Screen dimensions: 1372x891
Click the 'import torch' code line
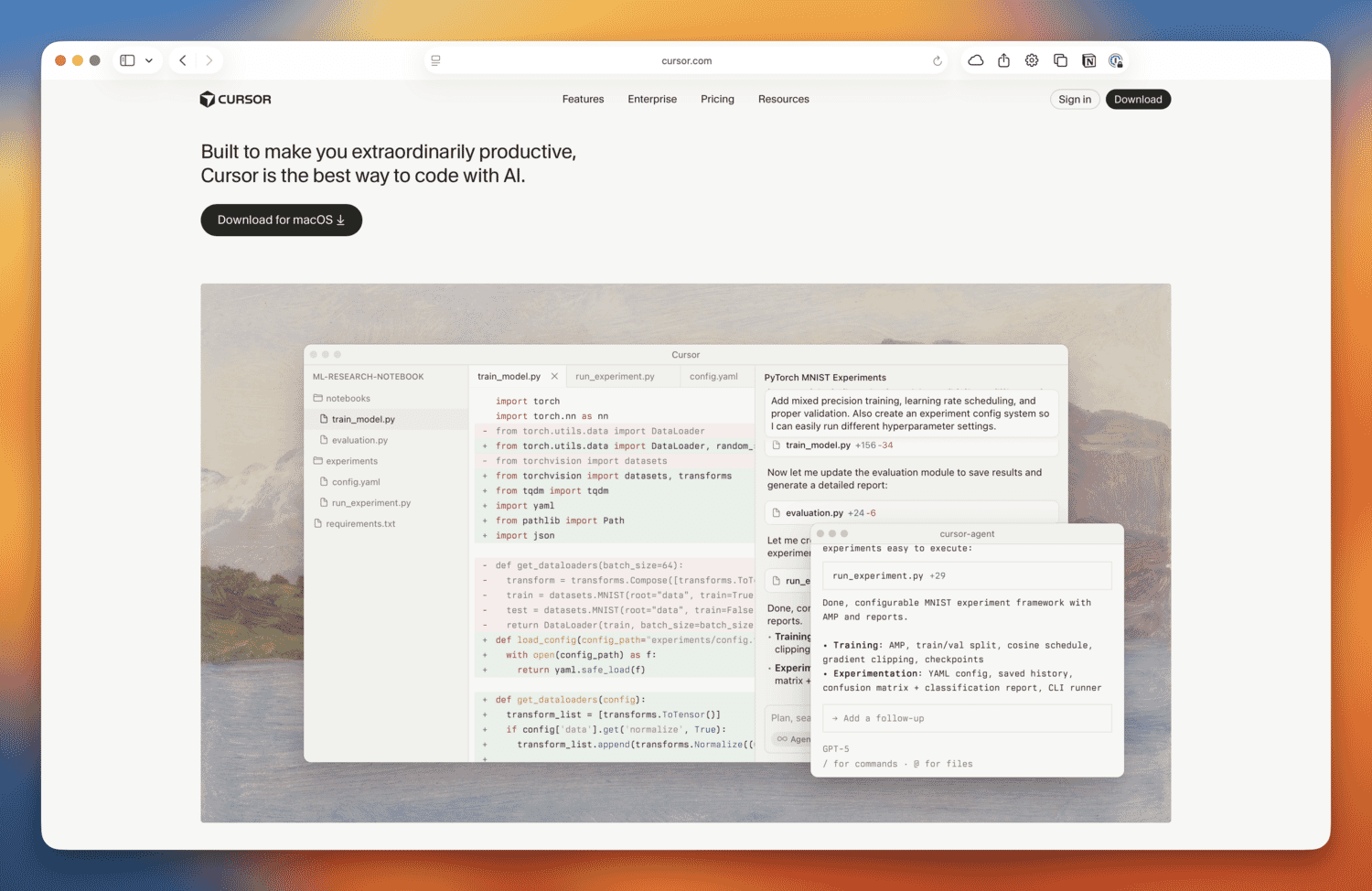point(528,401)
